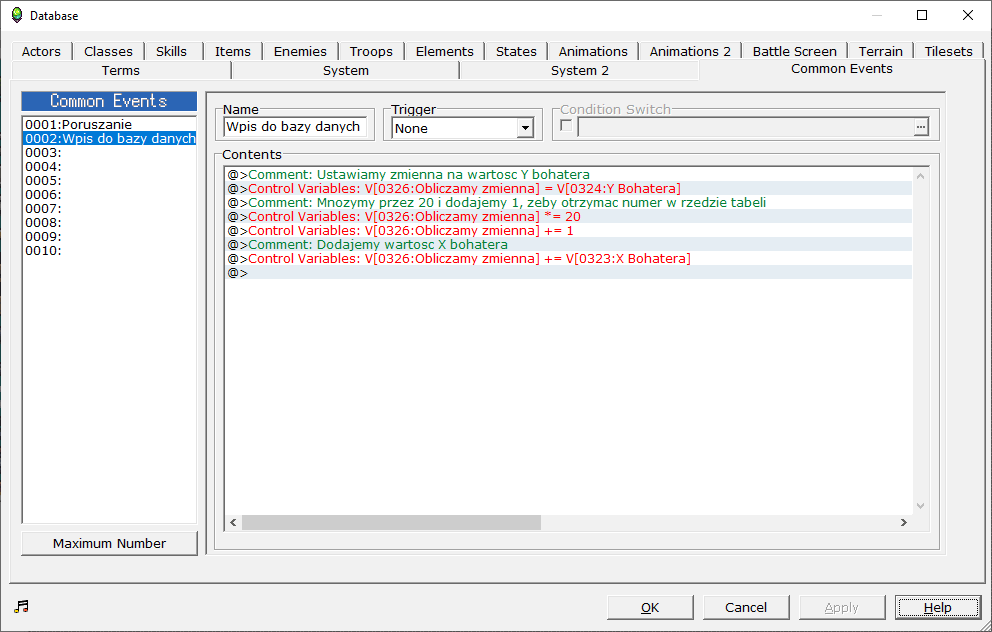Select the empty last '@>' command line
Viewport: 992px width, 632px height.
coord(569,273)
